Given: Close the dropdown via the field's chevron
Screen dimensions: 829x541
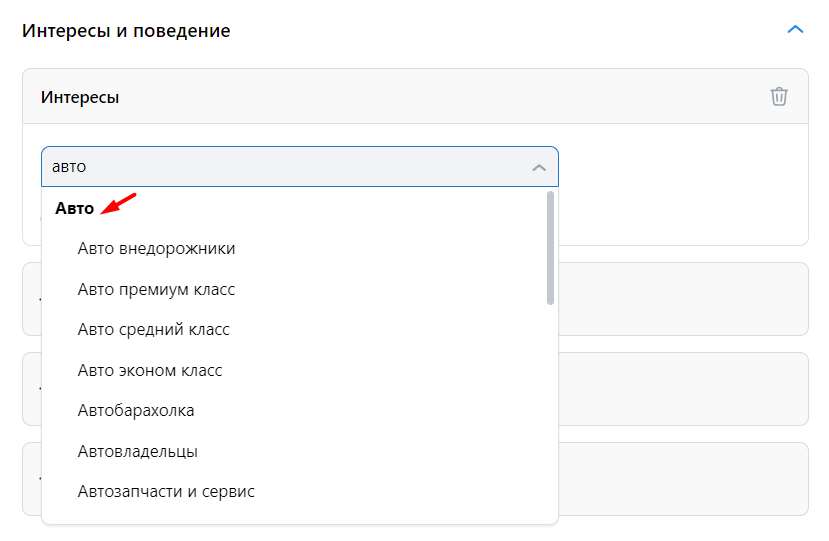Looking at the screenshot, I should pos(539,168).
